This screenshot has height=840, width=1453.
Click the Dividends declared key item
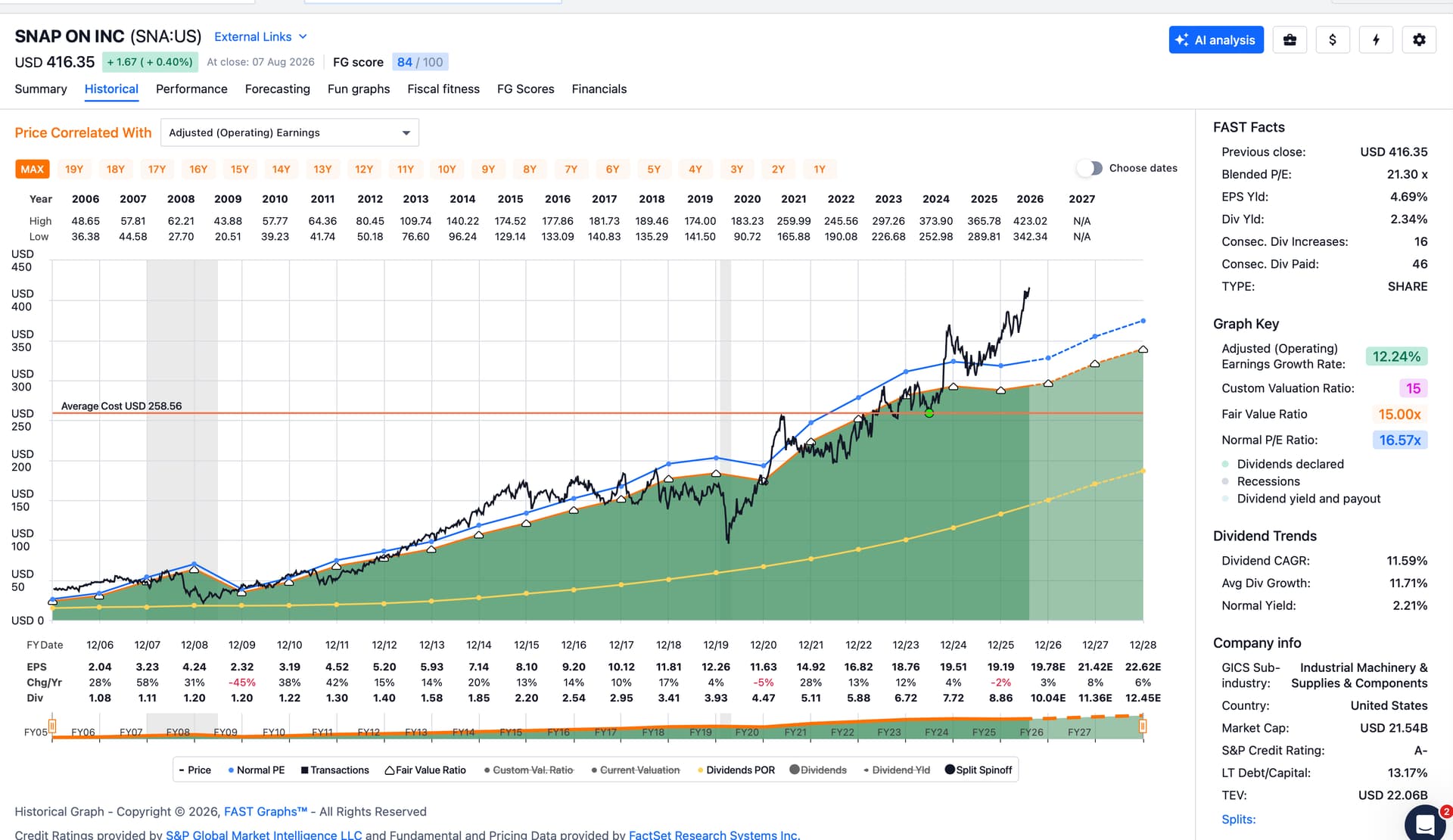1283,464
